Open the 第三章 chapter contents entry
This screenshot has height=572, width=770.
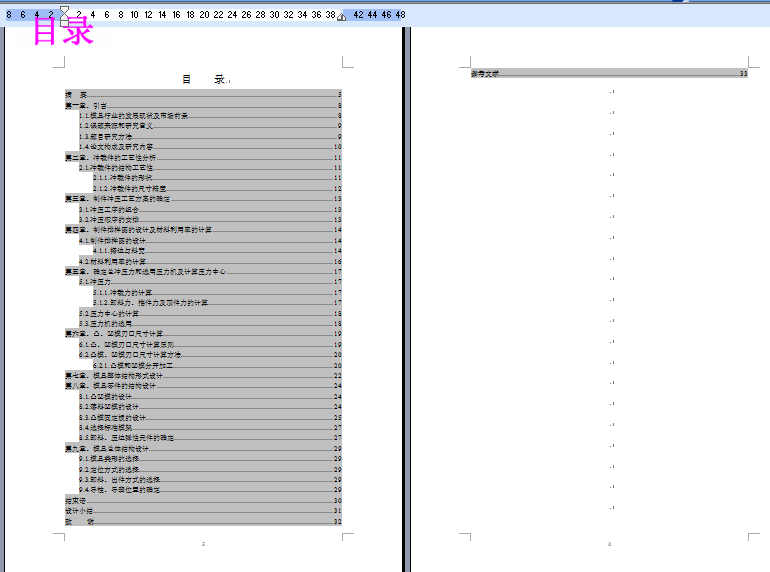pyautogui.click(x=203, y=199)
